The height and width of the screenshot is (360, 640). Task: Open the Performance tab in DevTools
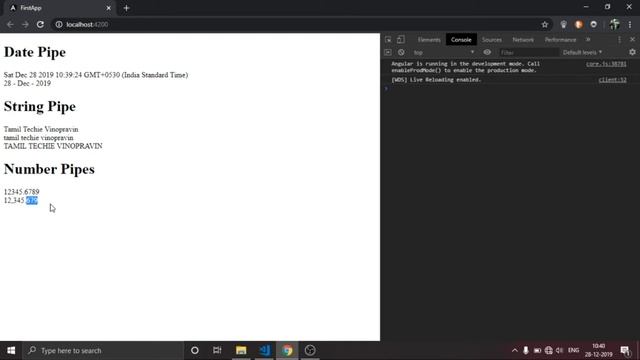click(x=560, y=40)
